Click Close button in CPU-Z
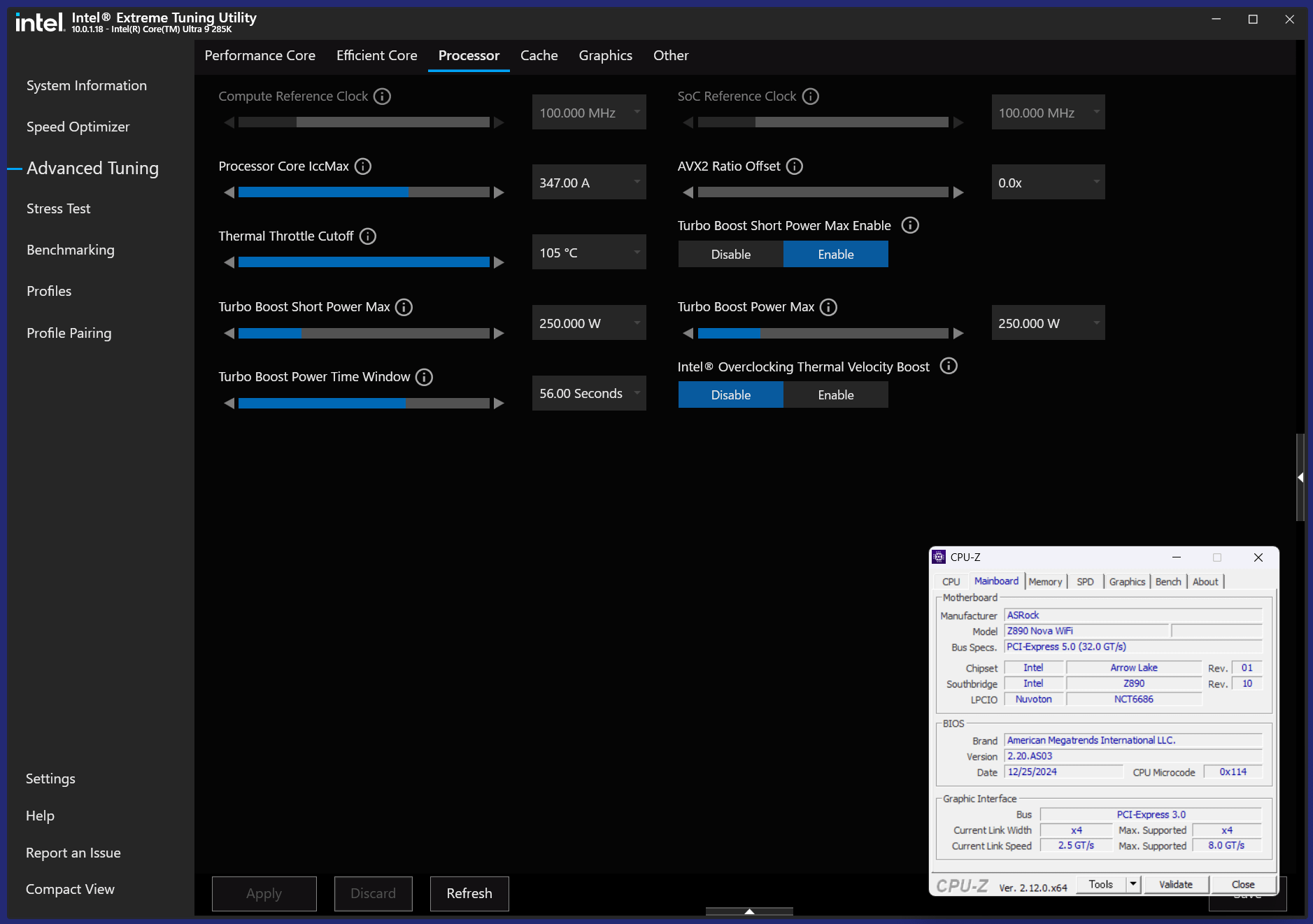 [1243, 884]
